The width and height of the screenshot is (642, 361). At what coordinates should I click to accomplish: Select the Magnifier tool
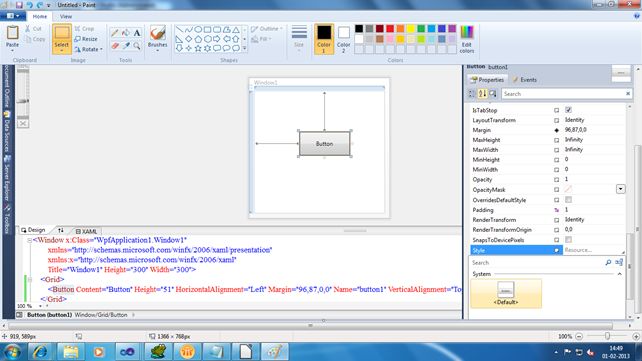[x=137, y=46]
